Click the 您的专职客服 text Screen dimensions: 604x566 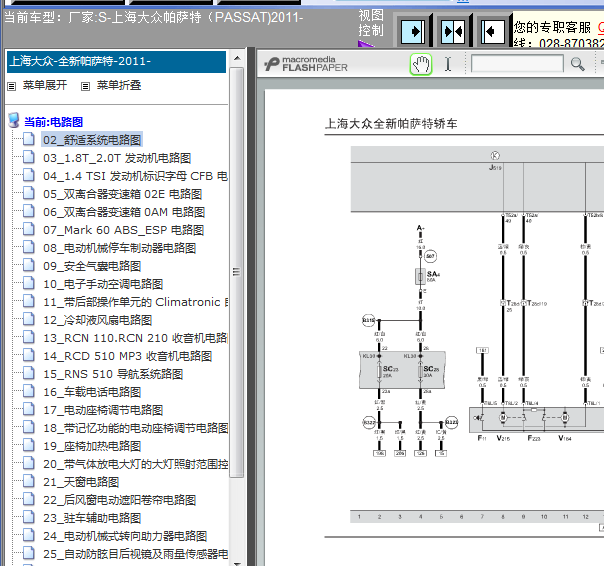tap(552, 27)
